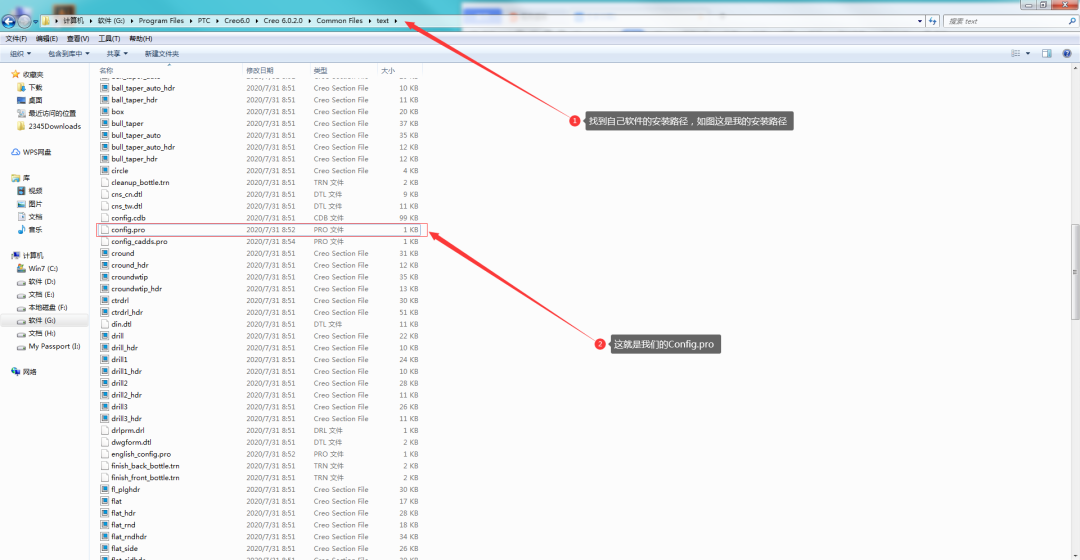Select dwgform.dtl file name

[x=131, y=443]
